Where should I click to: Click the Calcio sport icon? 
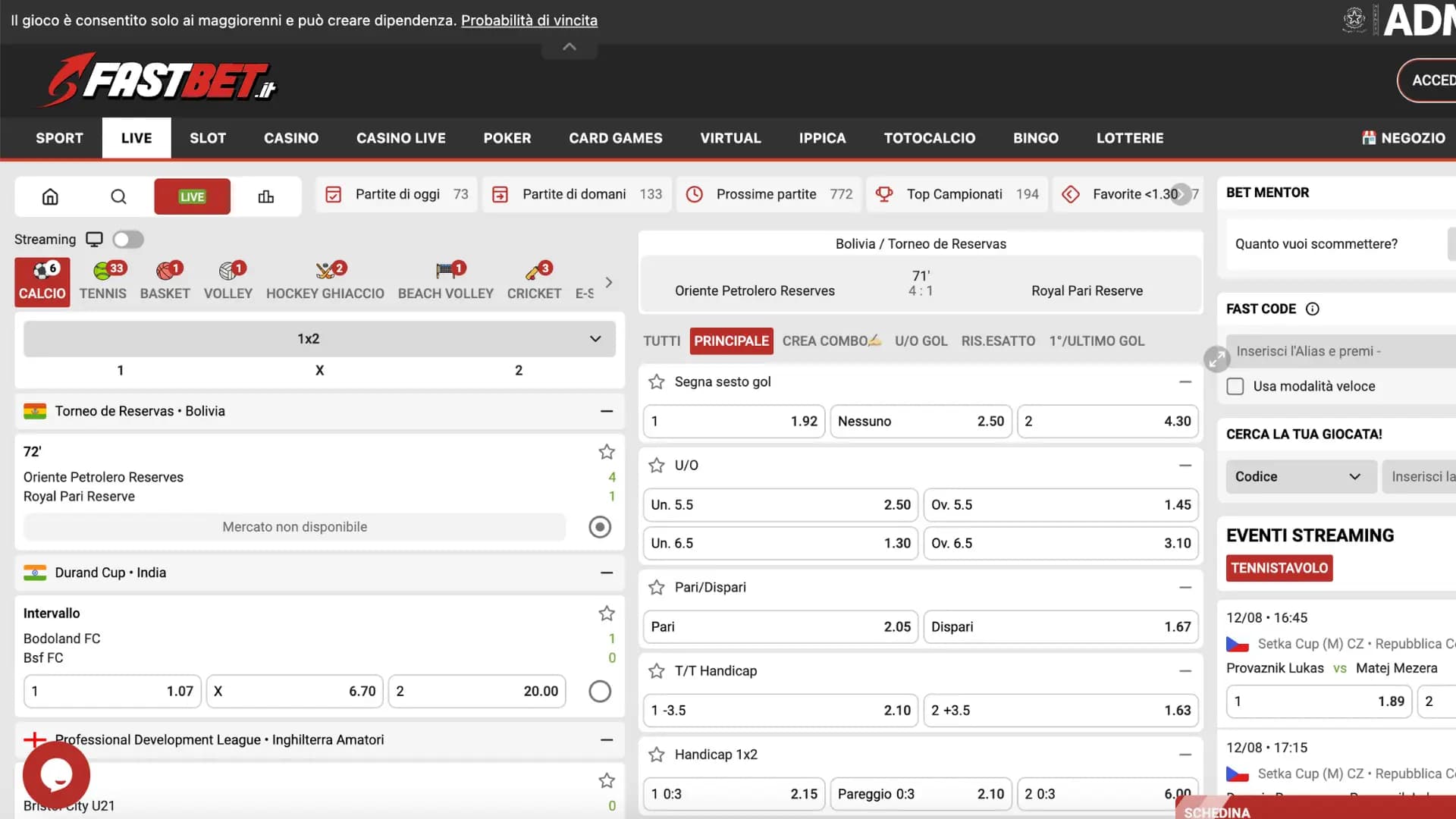click(42, 280)
